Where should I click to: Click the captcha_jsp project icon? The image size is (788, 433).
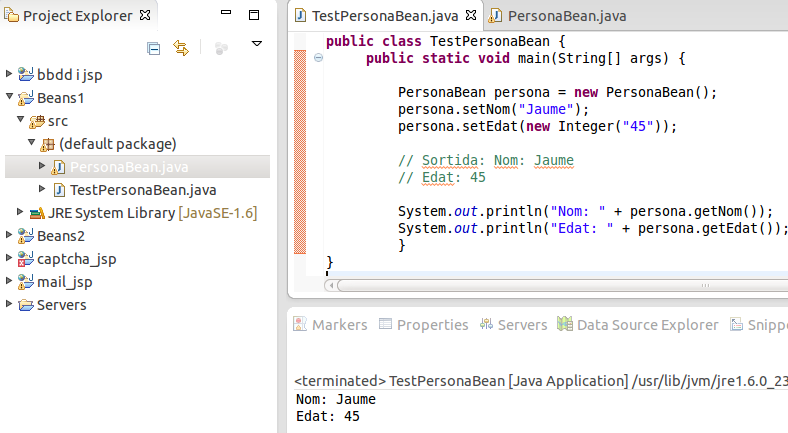(x=25, y=259)
